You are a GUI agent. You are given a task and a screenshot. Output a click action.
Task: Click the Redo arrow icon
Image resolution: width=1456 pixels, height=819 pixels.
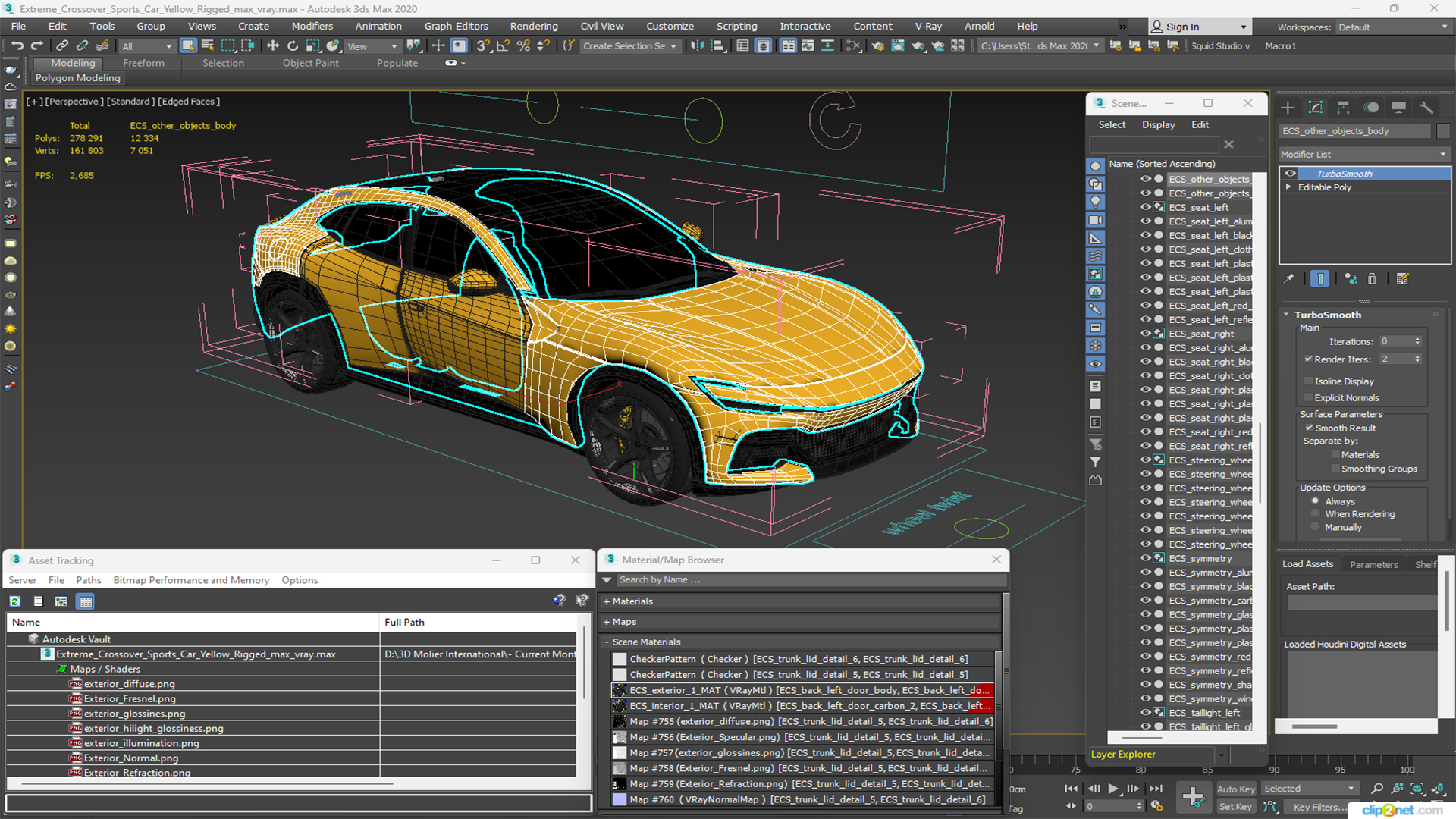click(x=36, y=46)
